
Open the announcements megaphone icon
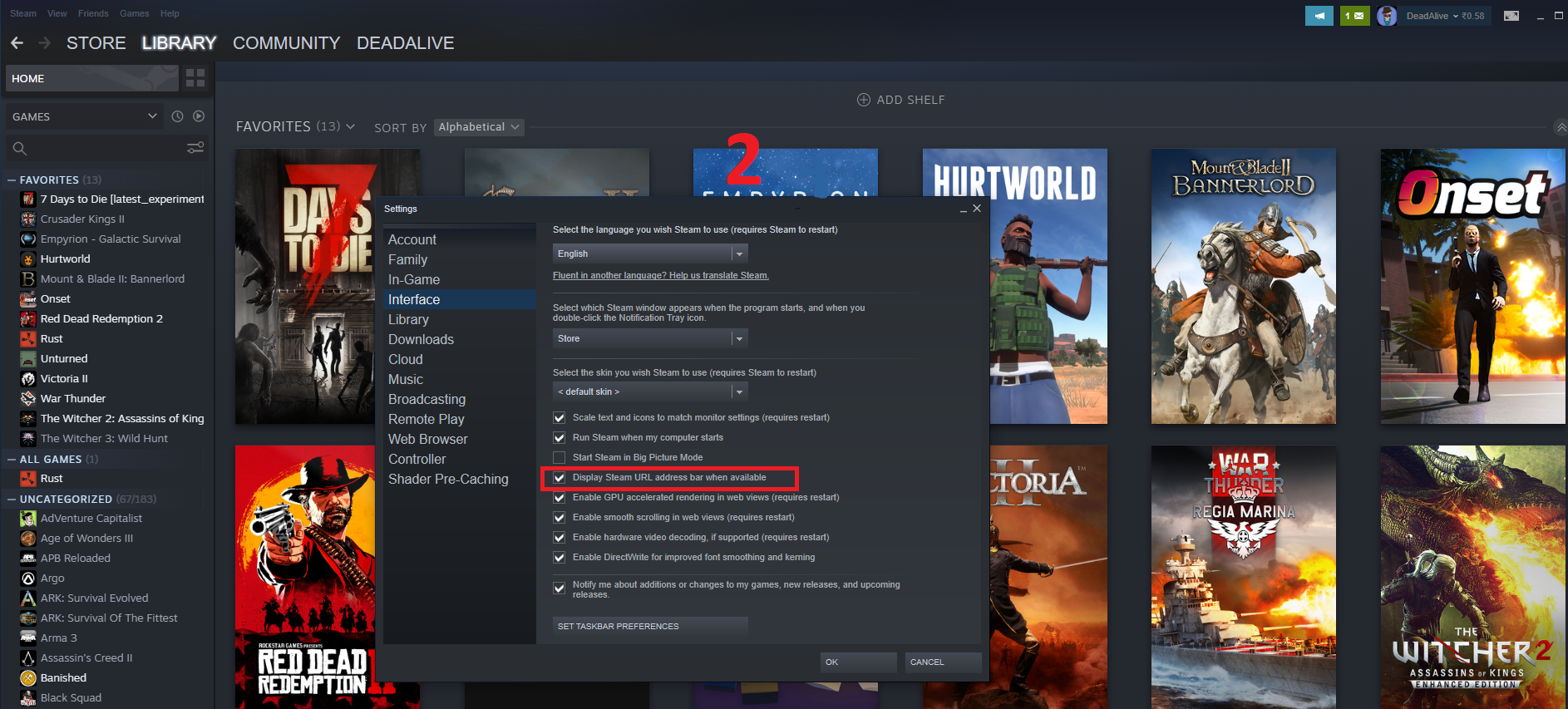point(1319,16)
